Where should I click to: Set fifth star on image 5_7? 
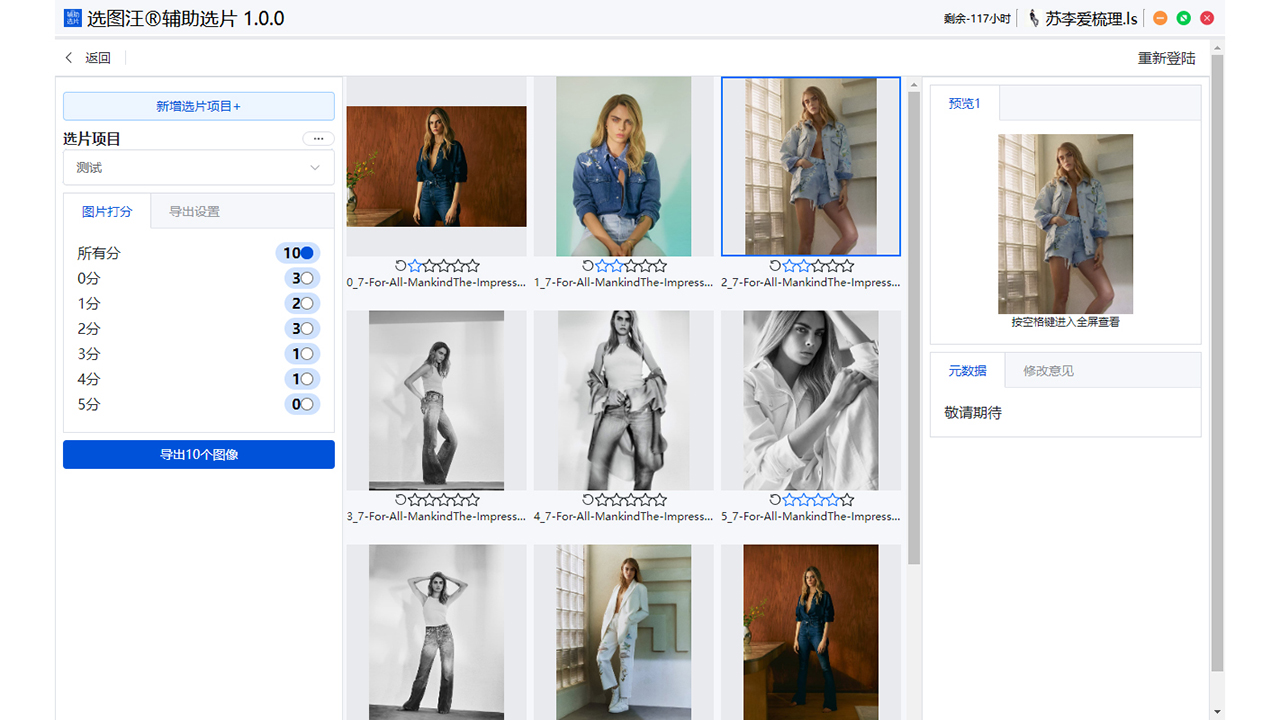point(847,500)
